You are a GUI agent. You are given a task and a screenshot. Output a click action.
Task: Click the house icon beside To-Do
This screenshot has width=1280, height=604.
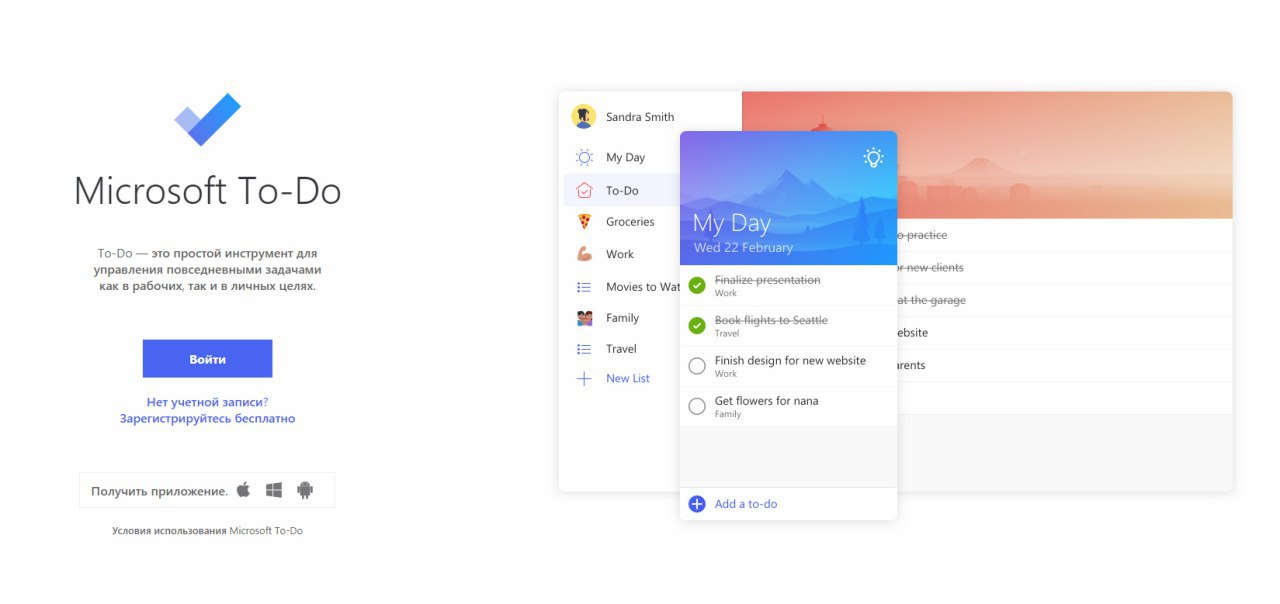(584, 190)
